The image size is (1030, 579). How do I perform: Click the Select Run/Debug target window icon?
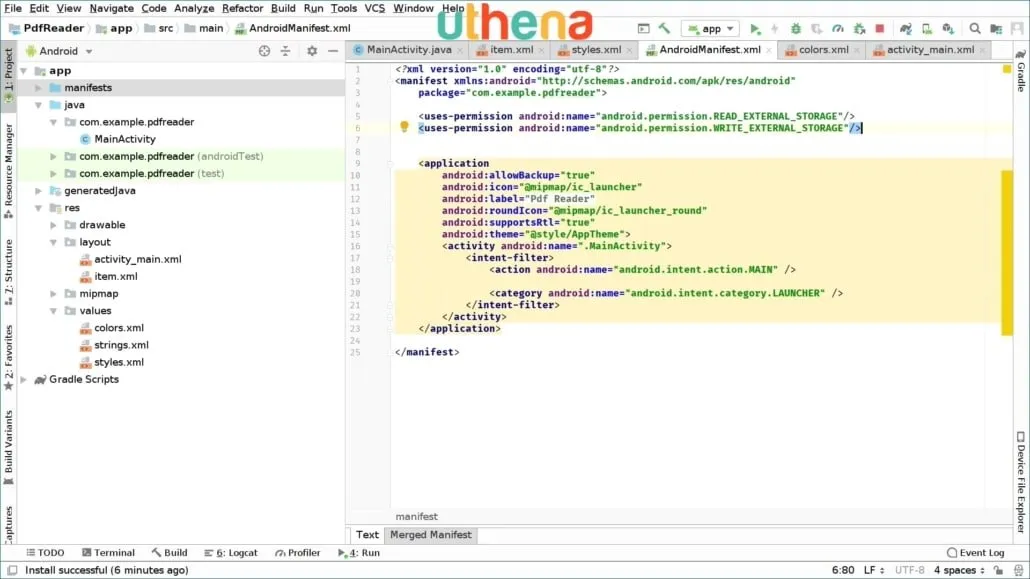tap(644, 28)
